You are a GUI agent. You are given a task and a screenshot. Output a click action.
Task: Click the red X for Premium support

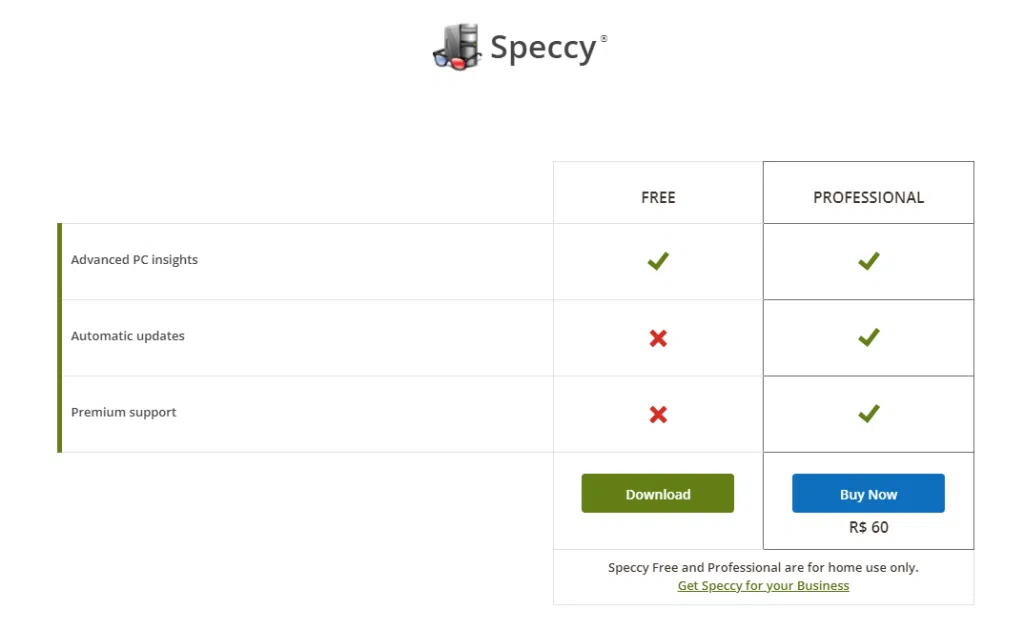[657, 414]
